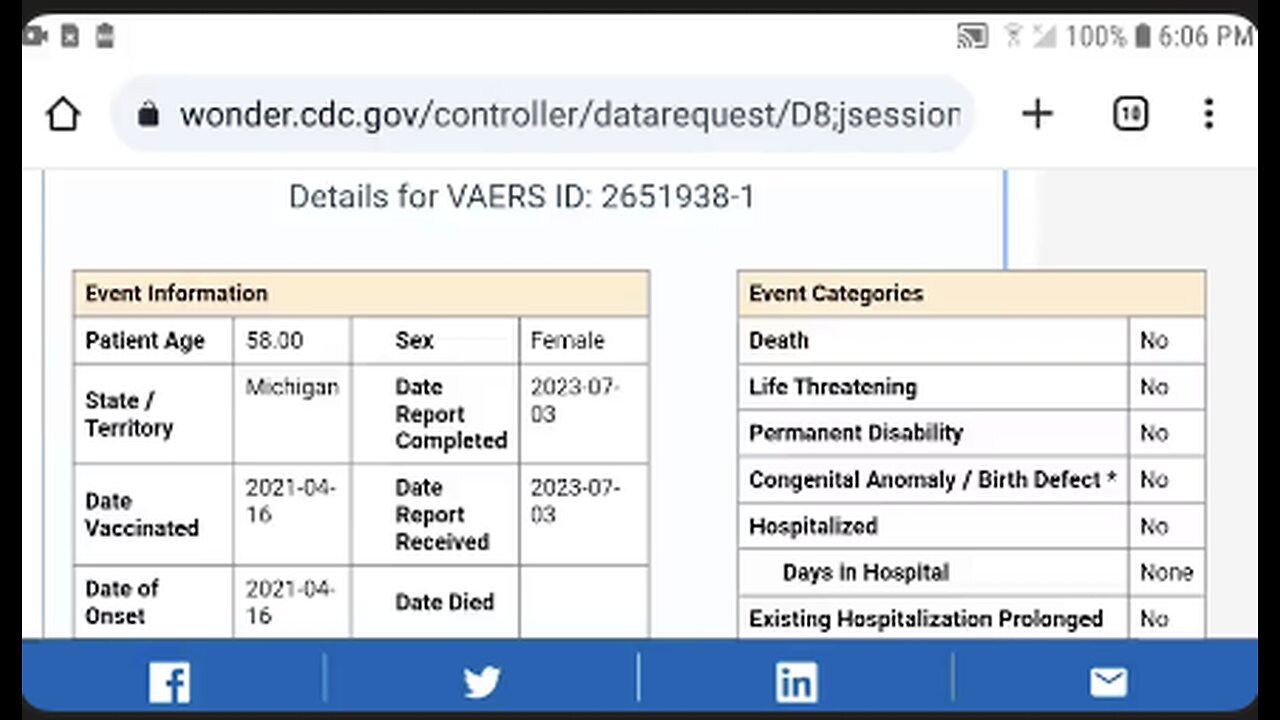
Task: Tap the lock icon in address bar
Action: (x=148, y=115)
